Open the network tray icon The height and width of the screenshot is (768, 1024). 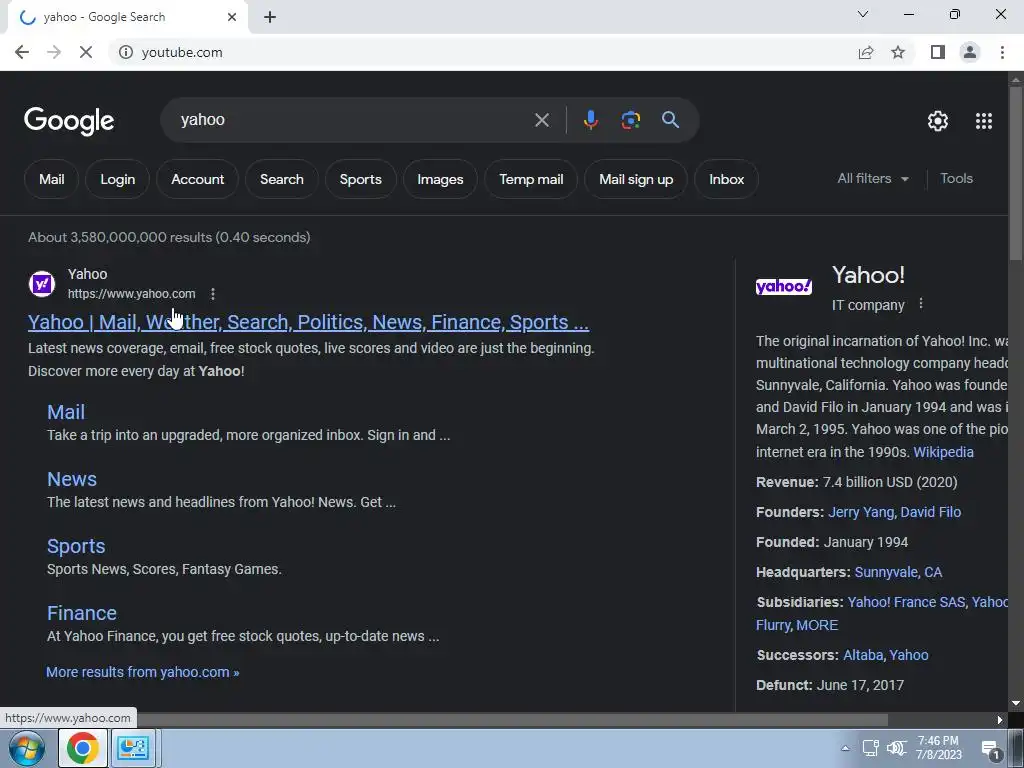click(x=870, y=748)
